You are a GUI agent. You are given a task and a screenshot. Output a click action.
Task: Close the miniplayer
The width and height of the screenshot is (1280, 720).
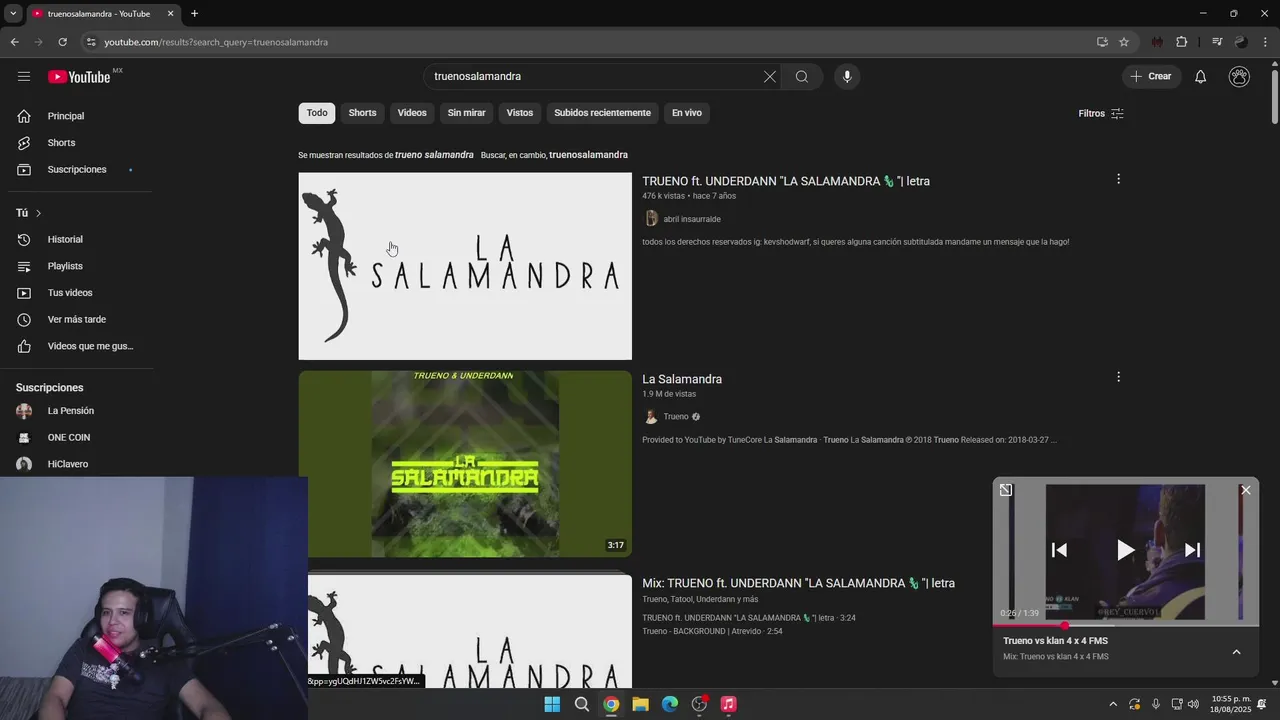pyautogui.click(x=1246, y=490)
